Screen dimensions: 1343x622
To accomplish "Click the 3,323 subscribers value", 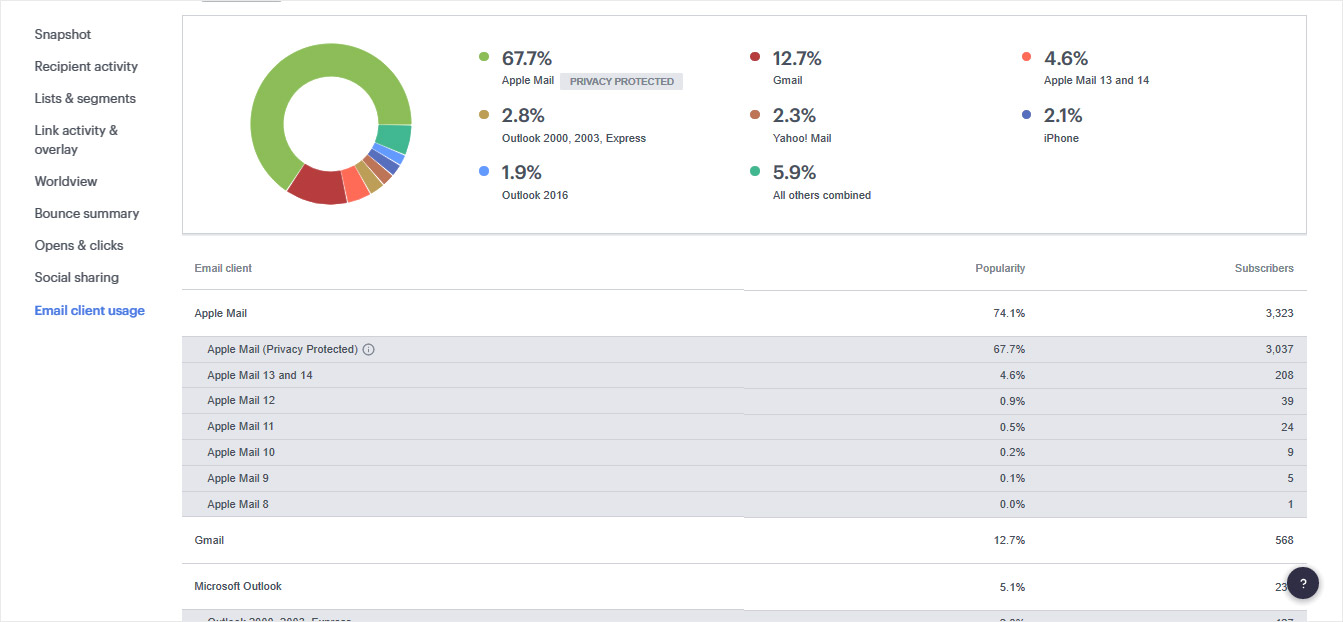I will point(1278,313).
